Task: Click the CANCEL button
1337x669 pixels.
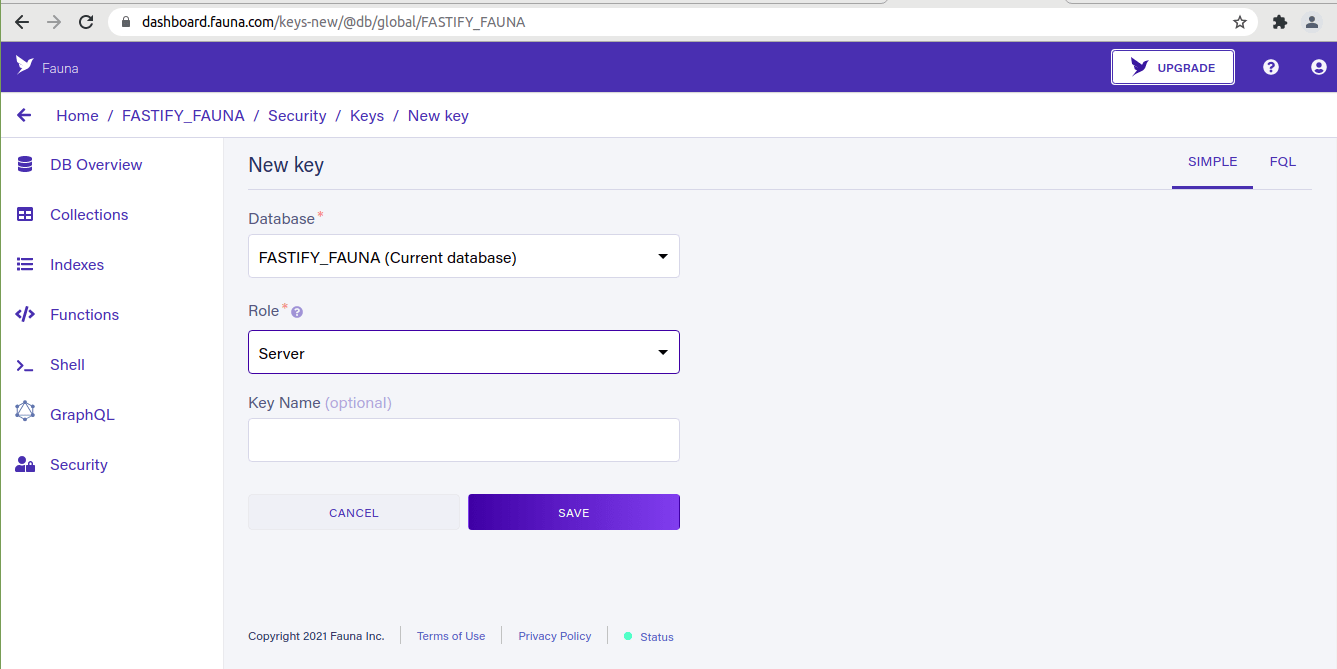Action: (x=354, y=512)
